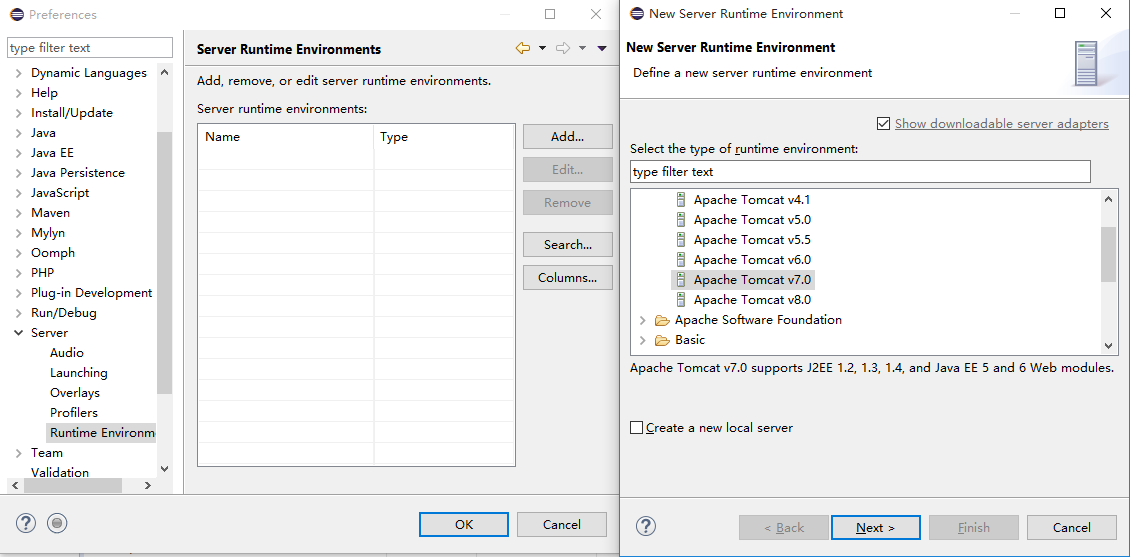Image resolution: width=1130 pixels, height=557 pixels.
Task: Click the Apache Software Foundation folder icon
Action: pyautogui.click(x=662, y=320)
